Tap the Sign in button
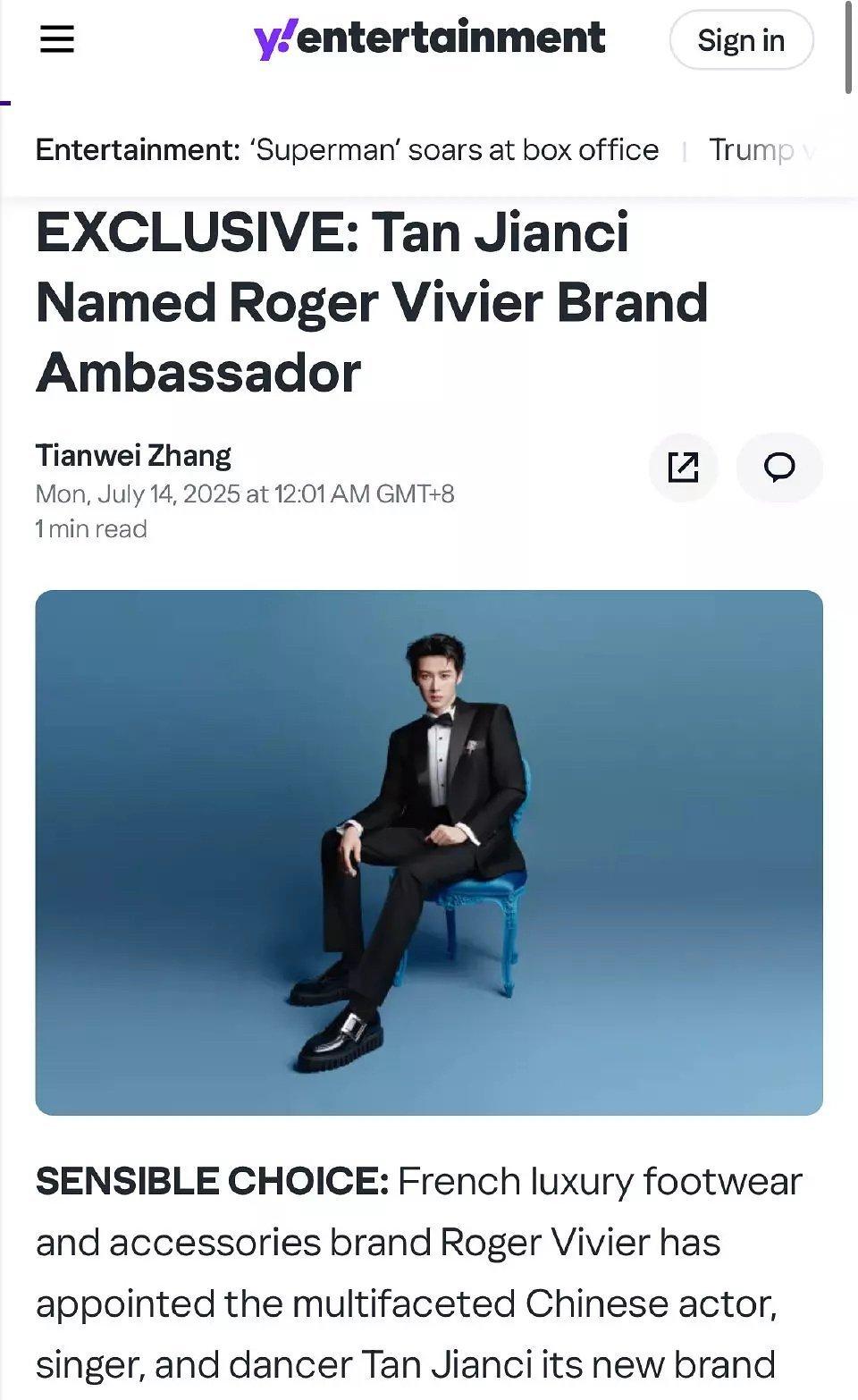The image size is (858, 1400). (x=741, y=40)
